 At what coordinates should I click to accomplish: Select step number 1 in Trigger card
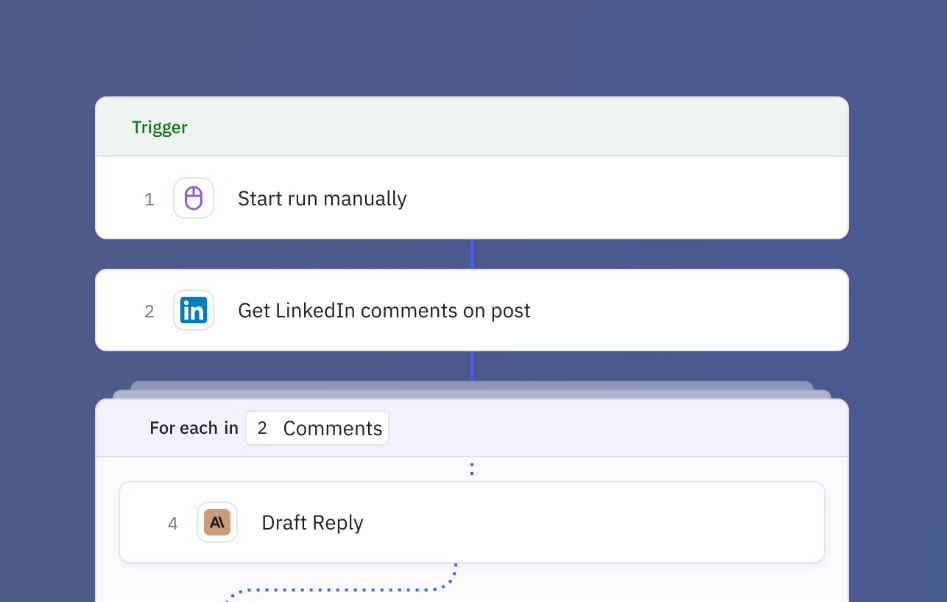[149, 200]
